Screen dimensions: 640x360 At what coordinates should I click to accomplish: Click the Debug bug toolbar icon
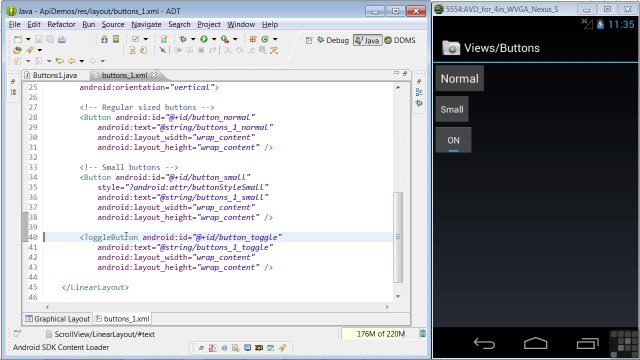pyautogui.click(x=183, y=39)
